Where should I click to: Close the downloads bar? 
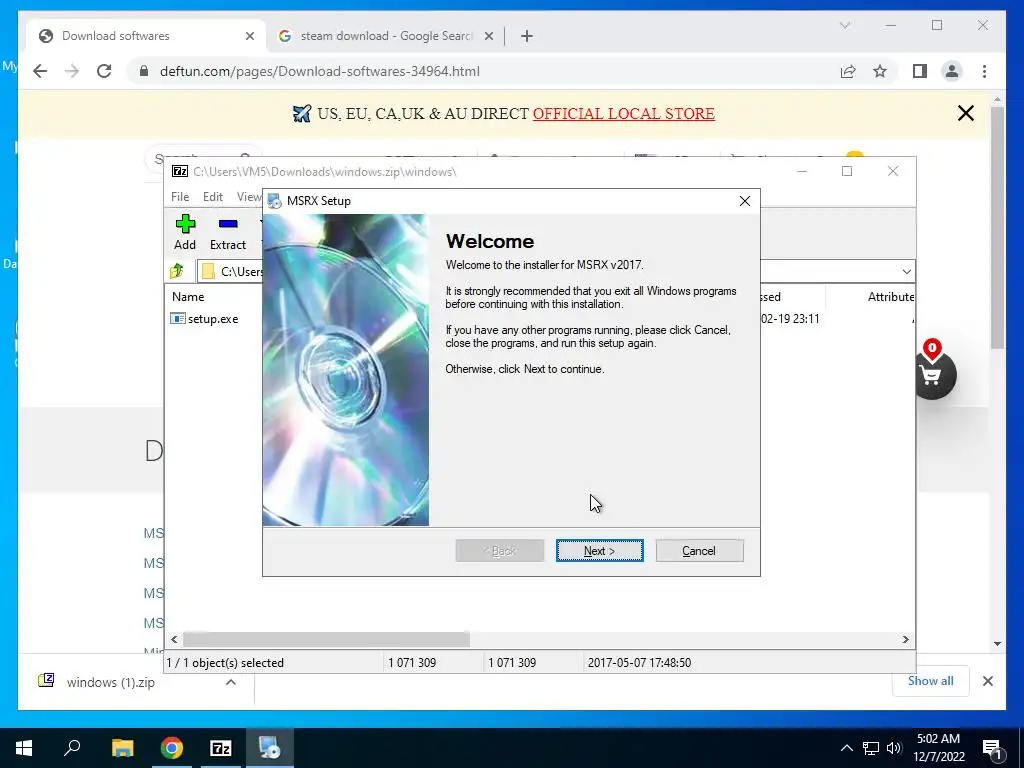[987, 681]
